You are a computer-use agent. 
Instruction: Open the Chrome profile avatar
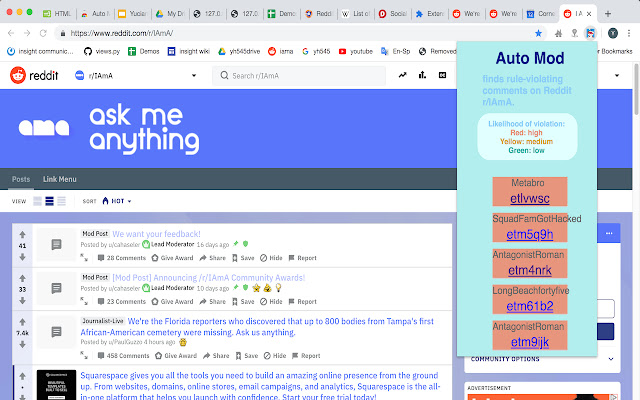click(x=613, y=33)
